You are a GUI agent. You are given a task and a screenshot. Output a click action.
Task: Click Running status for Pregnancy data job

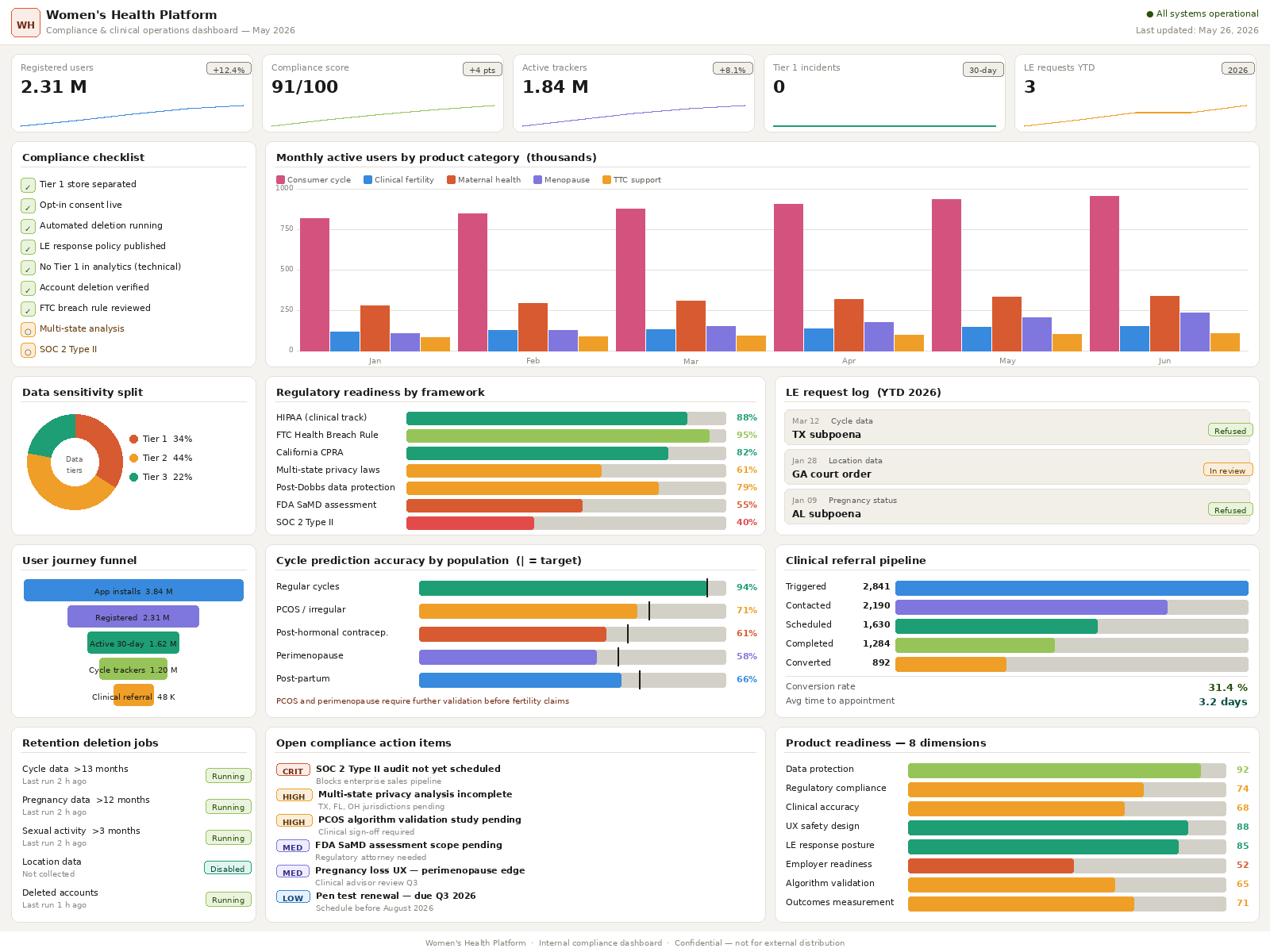click(229, 807)
